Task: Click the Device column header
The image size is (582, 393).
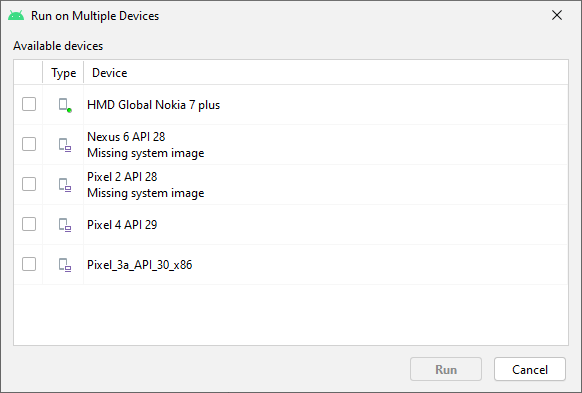Action: click(109, 73)
